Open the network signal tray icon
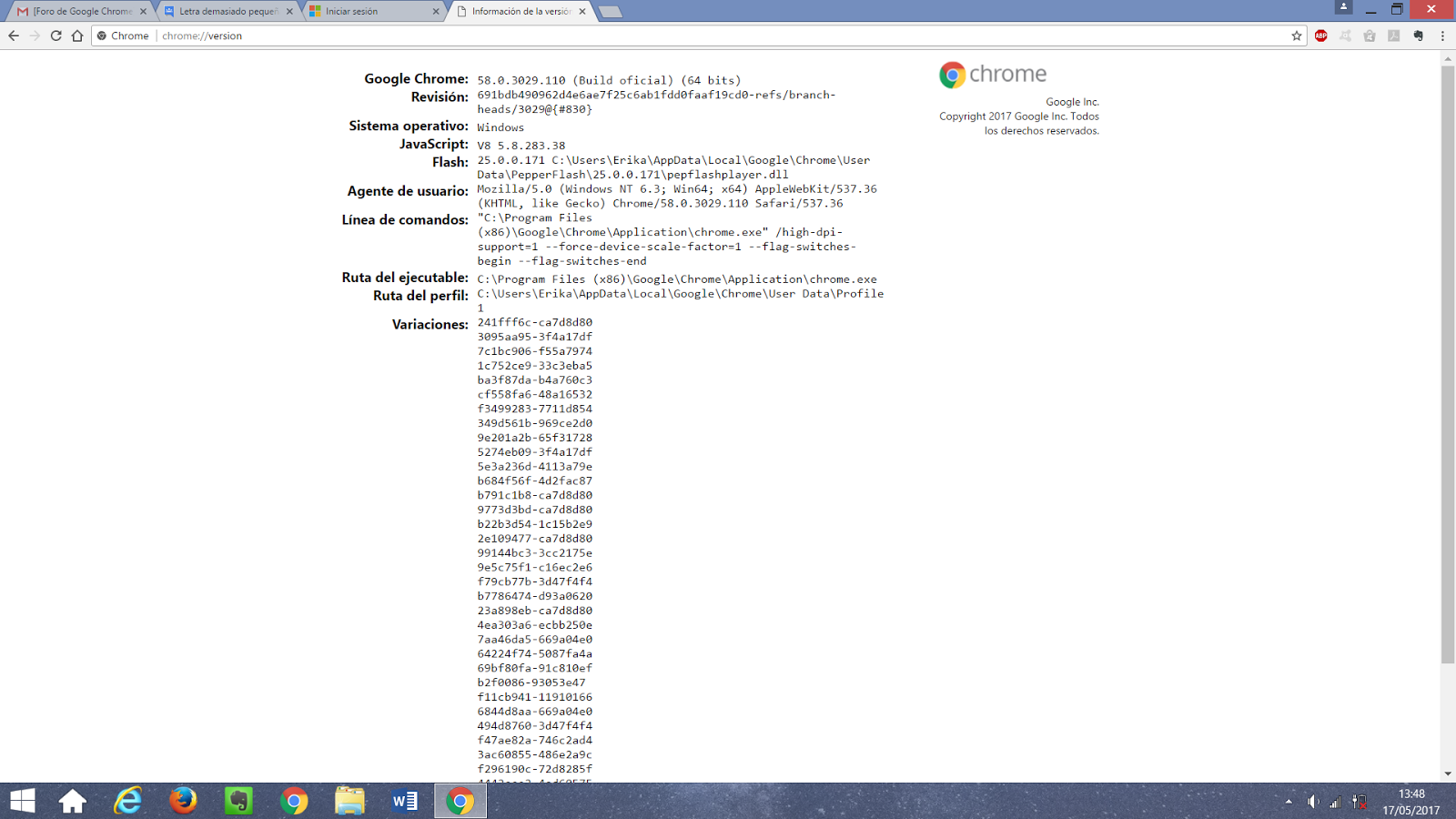This screenshot has height=819, width=1456. tap(1335, 802)
